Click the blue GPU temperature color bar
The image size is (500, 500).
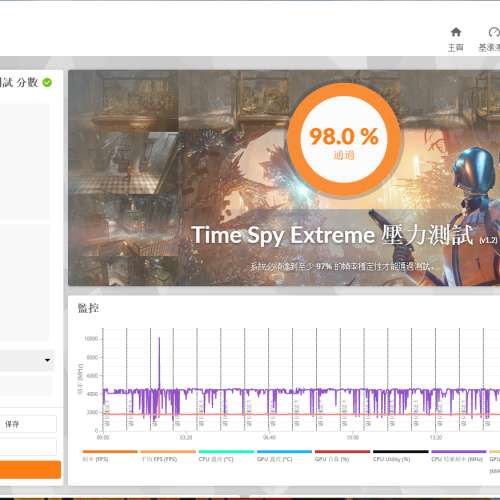[x=284, y=452]
